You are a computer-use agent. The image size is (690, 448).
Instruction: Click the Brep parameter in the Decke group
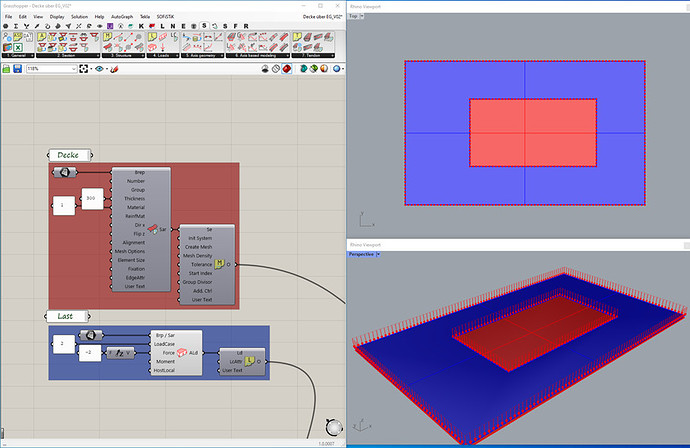[65, 172]
